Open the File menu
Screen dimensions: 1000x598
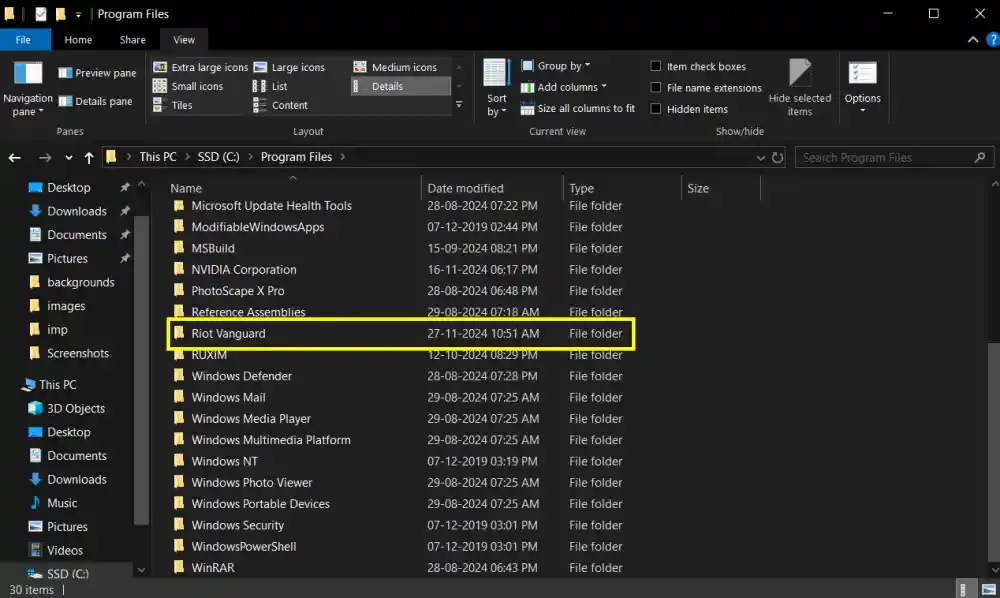25,40
